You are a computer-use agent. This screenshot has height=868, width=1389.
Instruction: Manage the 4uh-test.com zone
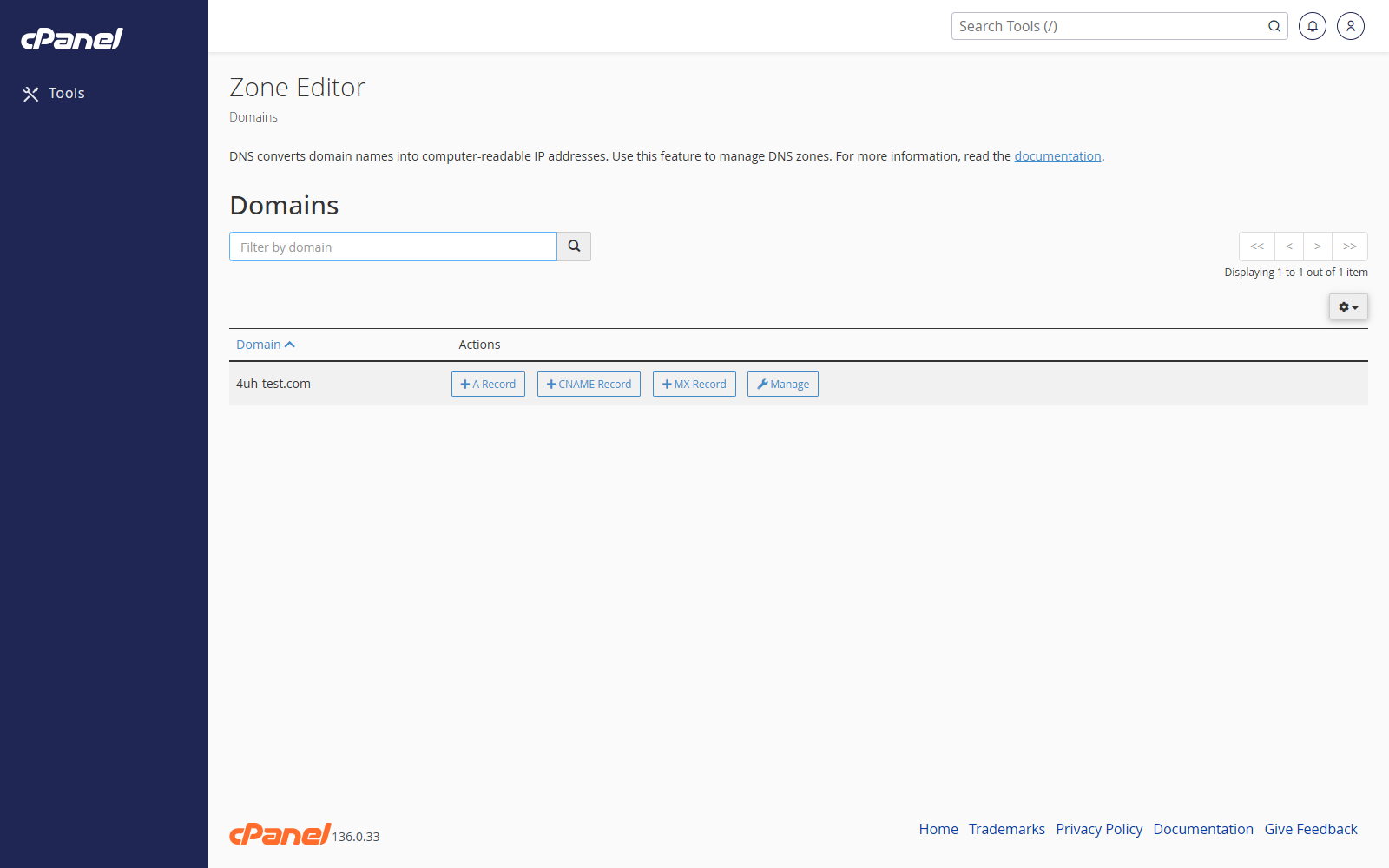click(x=783, y=384)
